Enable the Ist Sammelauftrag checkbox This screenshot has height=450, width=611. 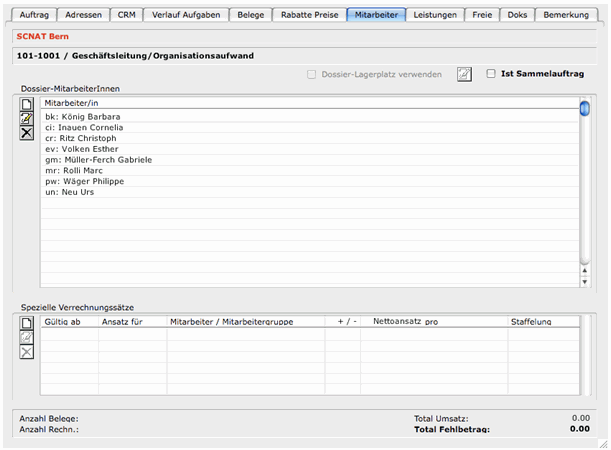491,74
